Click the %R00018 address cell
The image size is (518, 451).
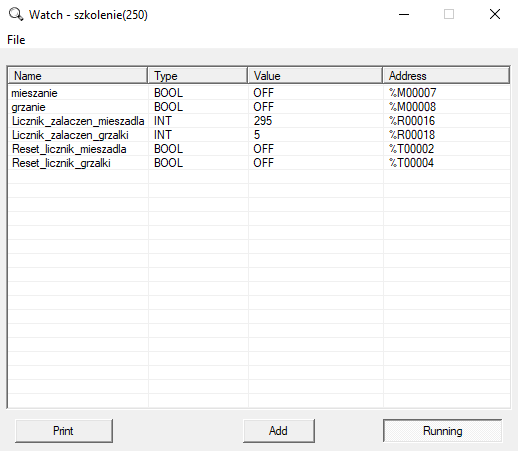(x=412, y=135)
